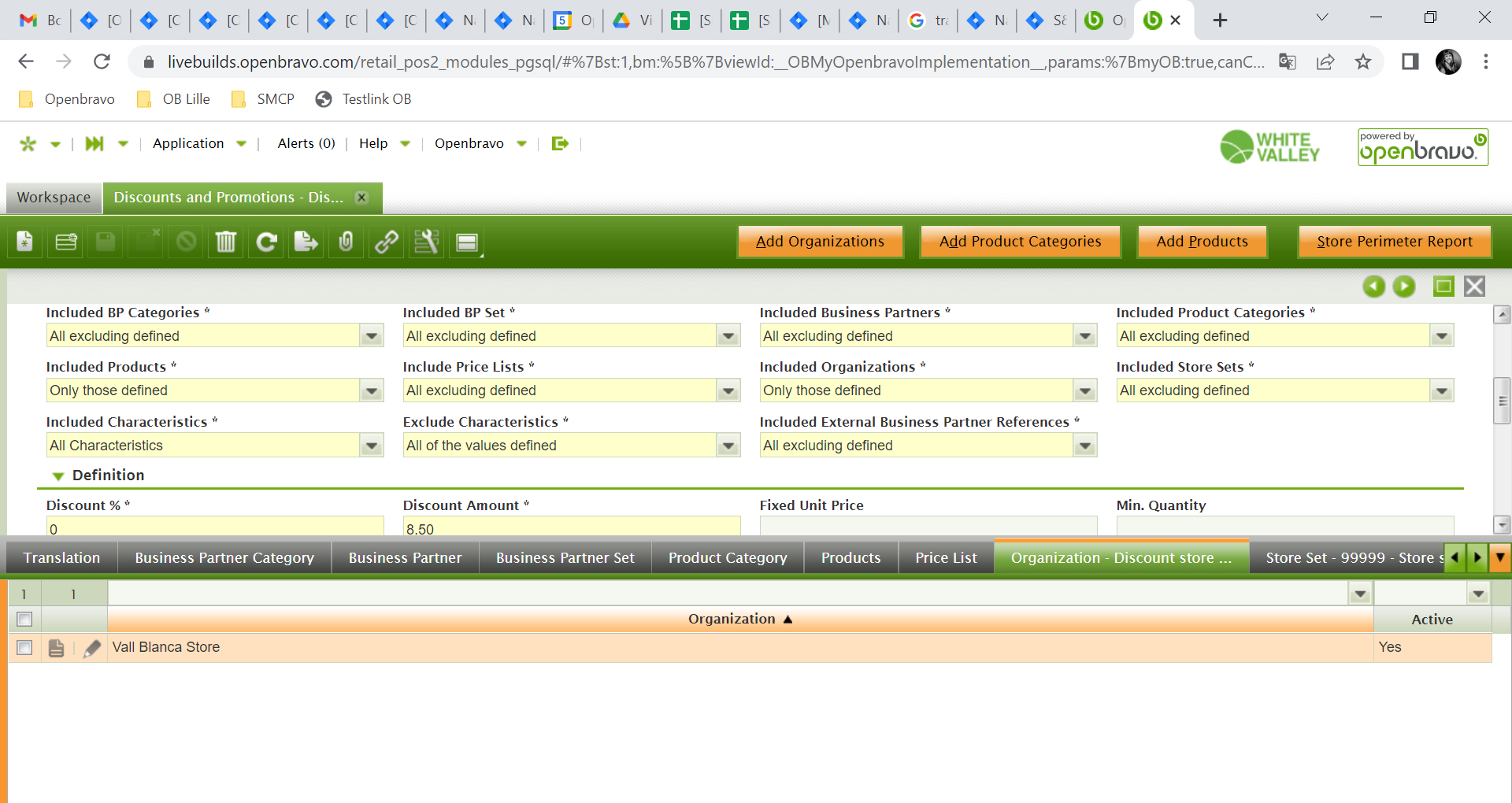Image resolution: width=1512 pixels, height=803 pixels.
Task: Click the trash can delete icon
Action: coord(225,242)
